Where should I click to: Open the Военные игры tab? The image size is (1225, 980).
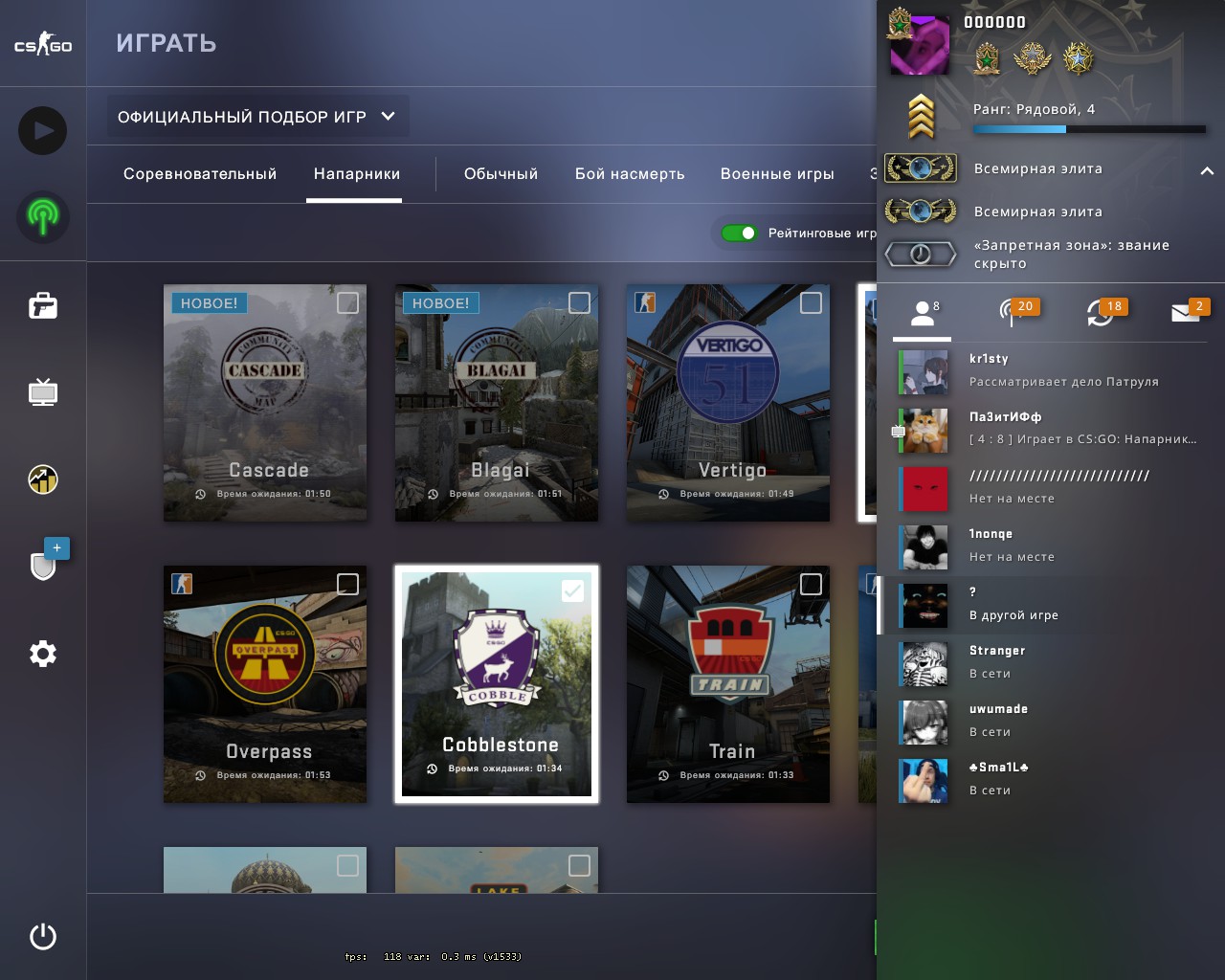pyautogui.click(x=777, y=174)
